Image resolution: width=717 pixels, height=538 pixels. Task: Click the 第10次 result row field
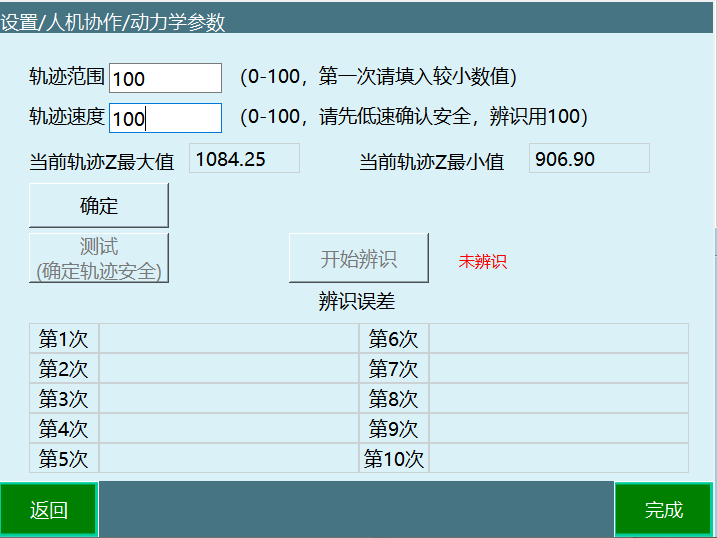coord(558,458)
